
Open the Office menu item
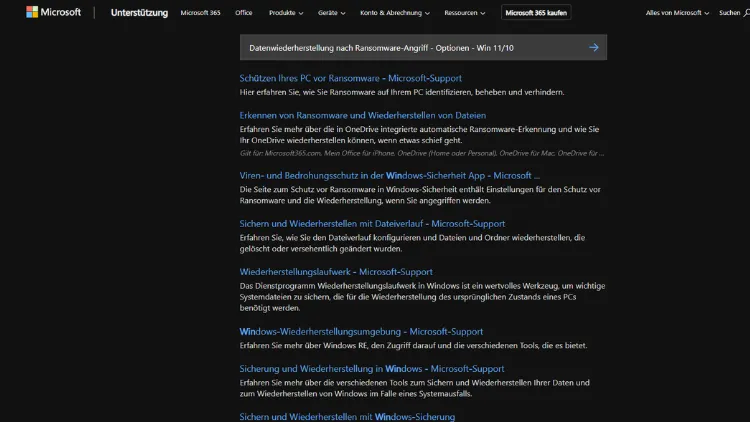coord(243,13)
